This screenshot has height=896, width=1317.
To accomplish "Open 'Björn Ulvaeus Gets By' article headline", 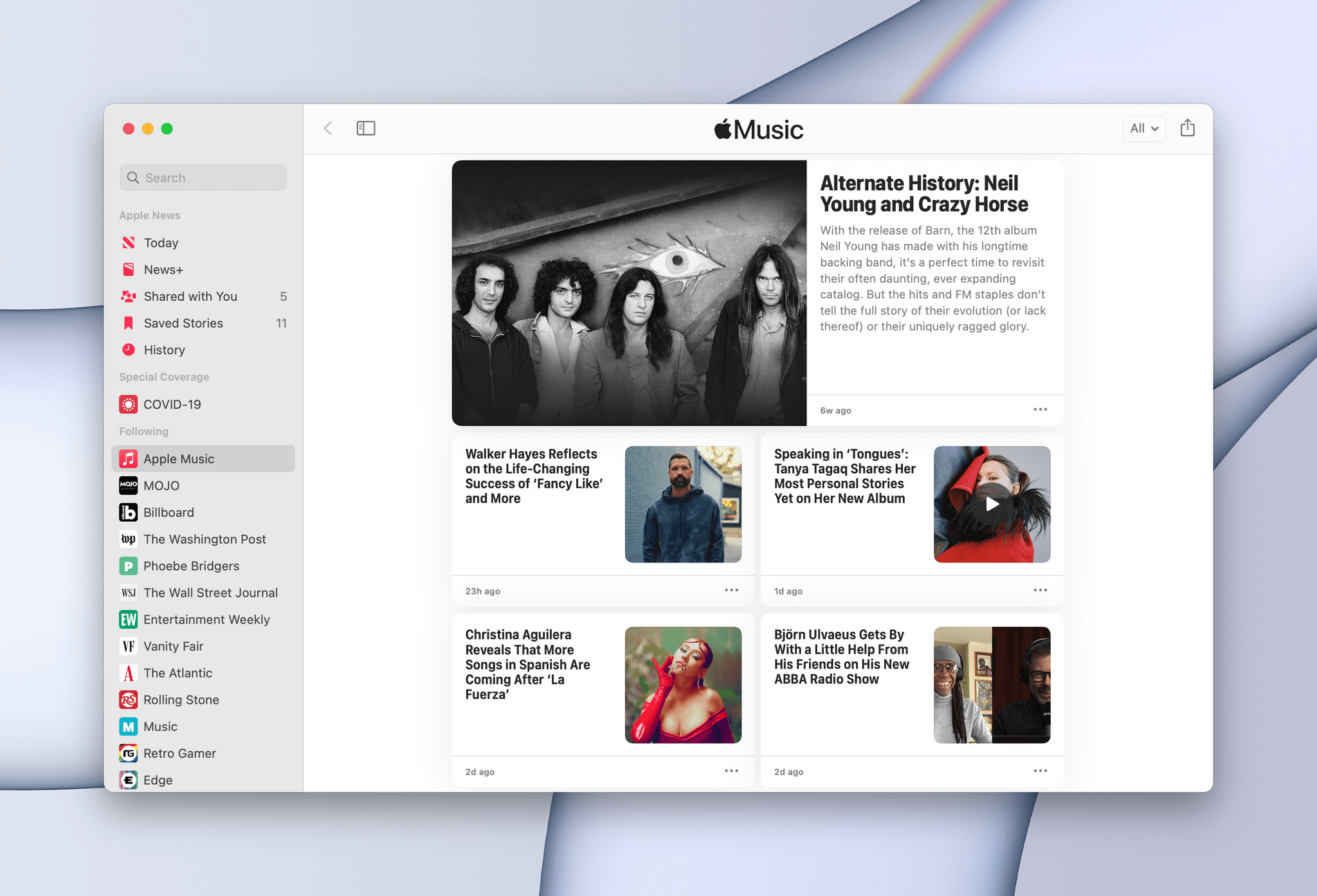I will click(x=842, y=657).
